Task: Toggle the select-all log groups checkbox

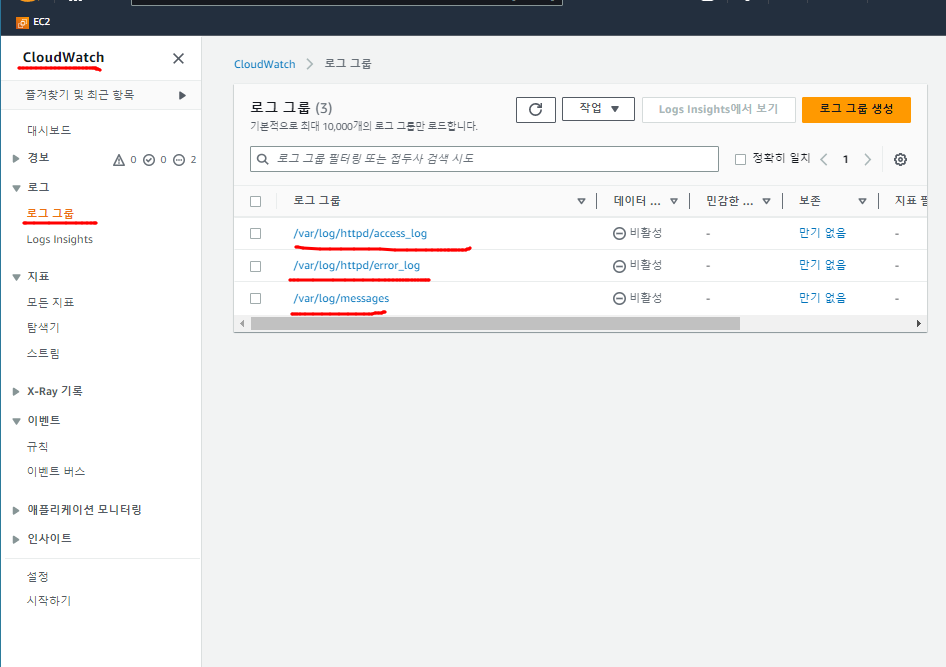Action: click(256, 201)
